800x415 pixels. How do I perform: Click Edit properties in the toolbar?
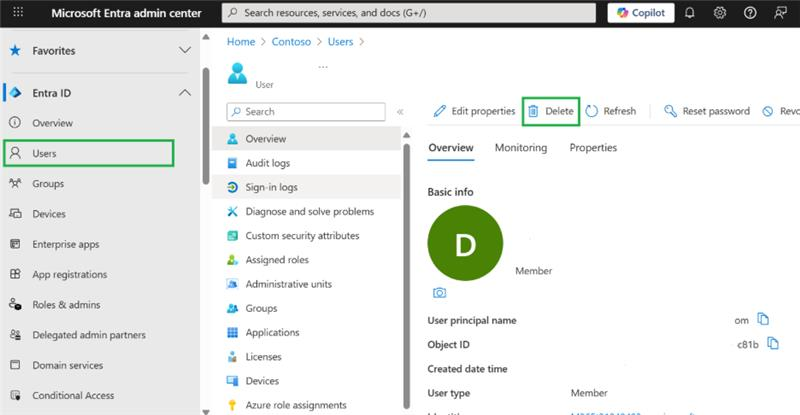[x=474, y=111]
